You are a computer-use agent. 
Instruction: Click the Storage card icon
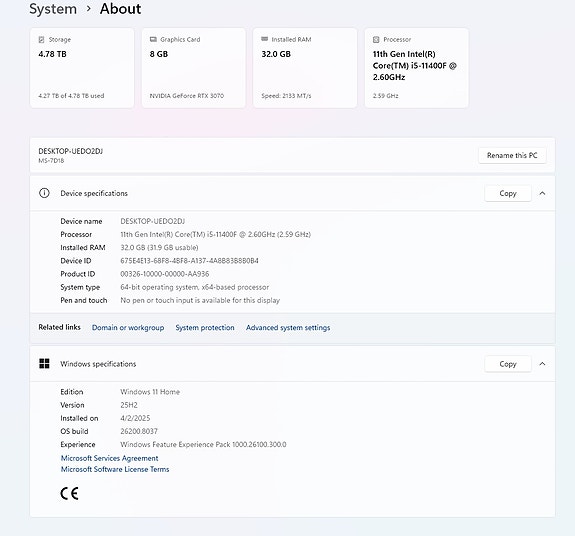pos(41,40)
